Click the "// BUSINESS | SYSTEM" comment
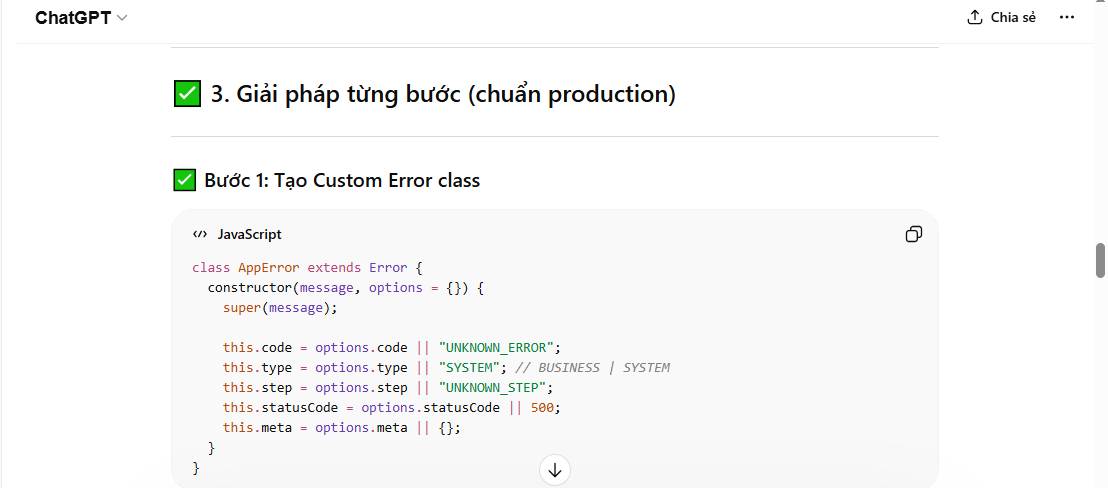This screenshot has height=488, width=1108. tap(592, 368)
